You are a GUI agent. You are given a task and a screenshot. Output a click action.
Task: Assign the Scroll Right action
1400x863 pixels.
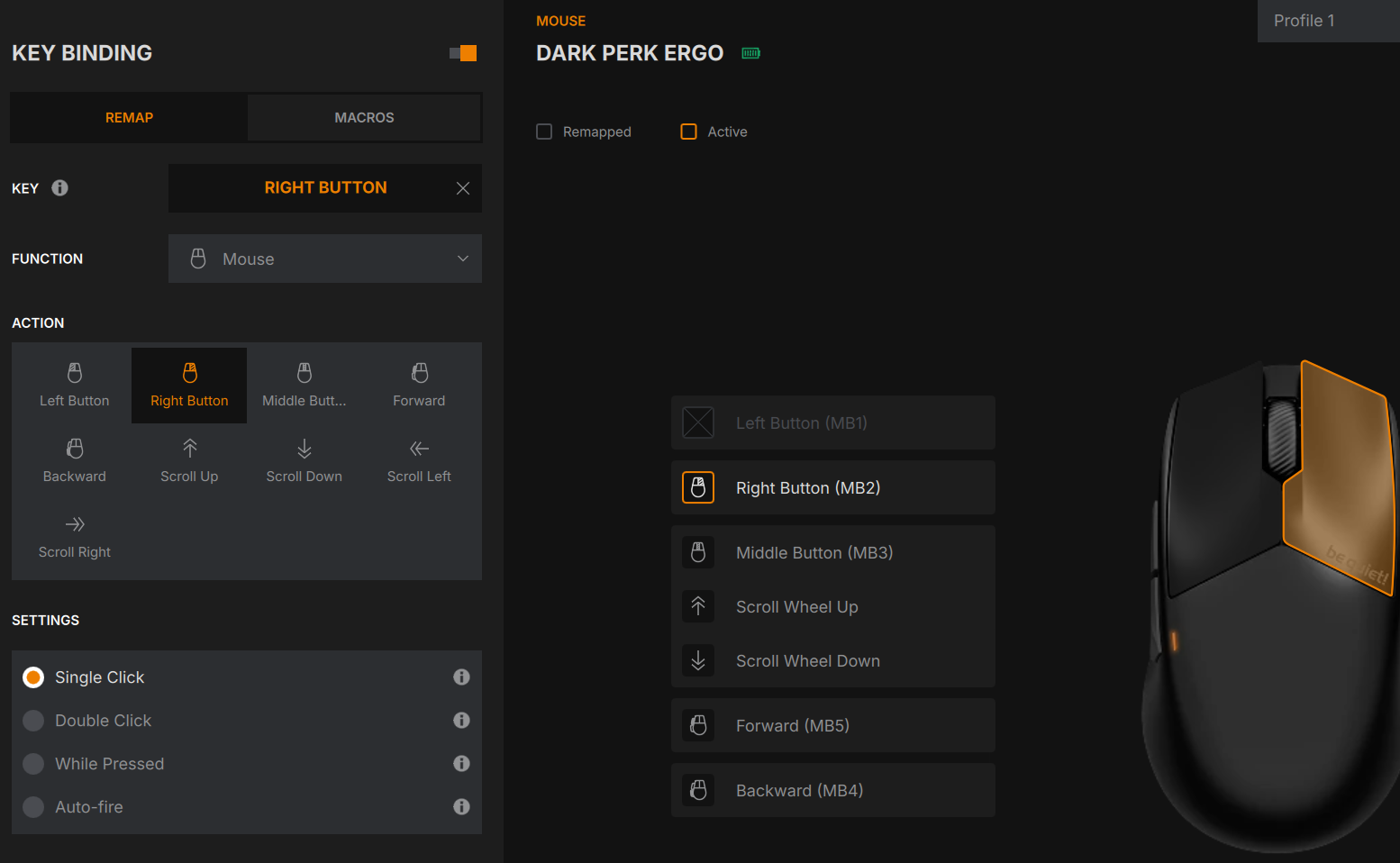(75, 537)
